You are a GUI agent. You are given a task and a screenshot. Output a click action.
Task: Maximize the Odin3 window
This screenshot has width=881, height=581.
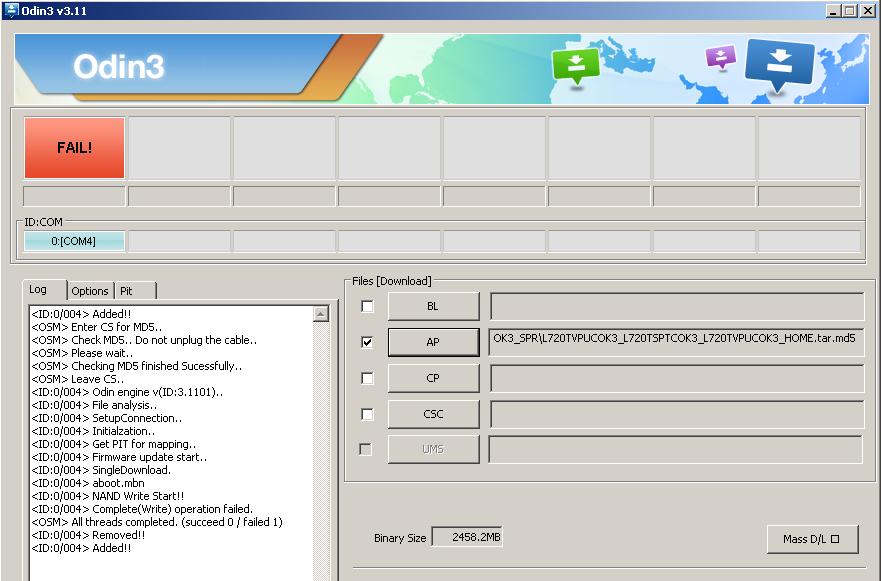click(850, 10)
